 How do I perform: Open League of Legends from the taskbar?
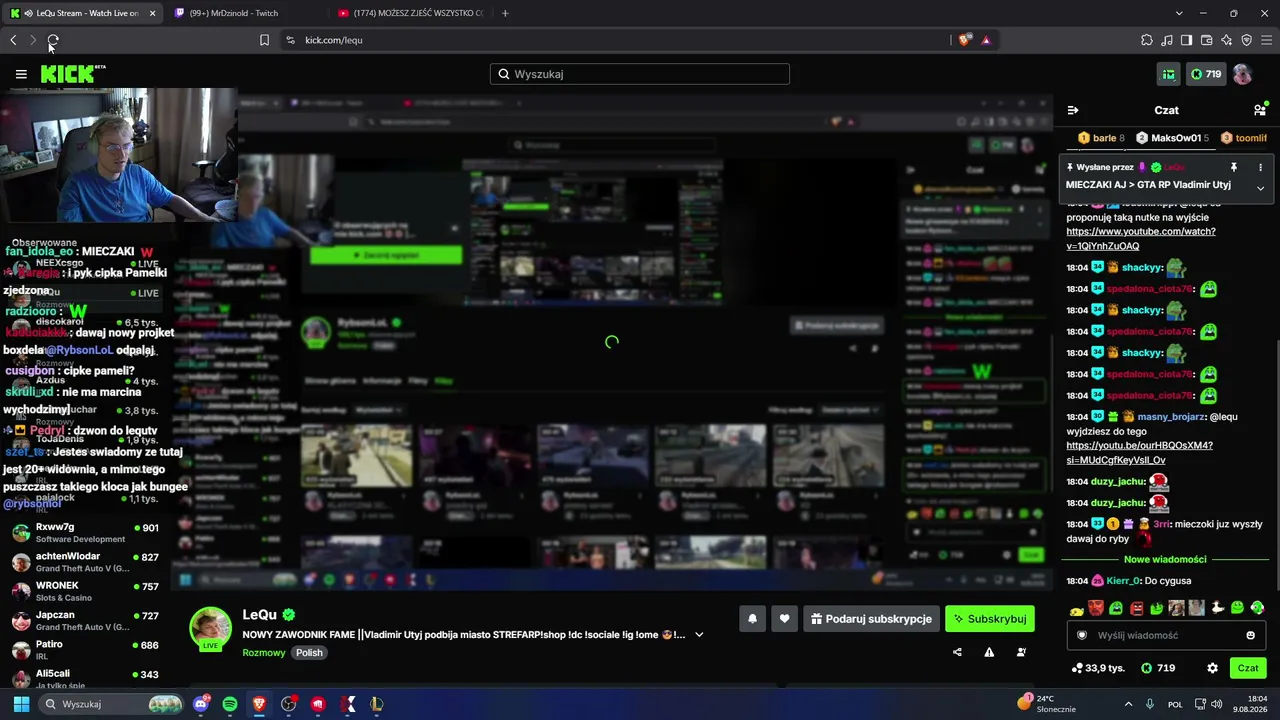[376, 704]
